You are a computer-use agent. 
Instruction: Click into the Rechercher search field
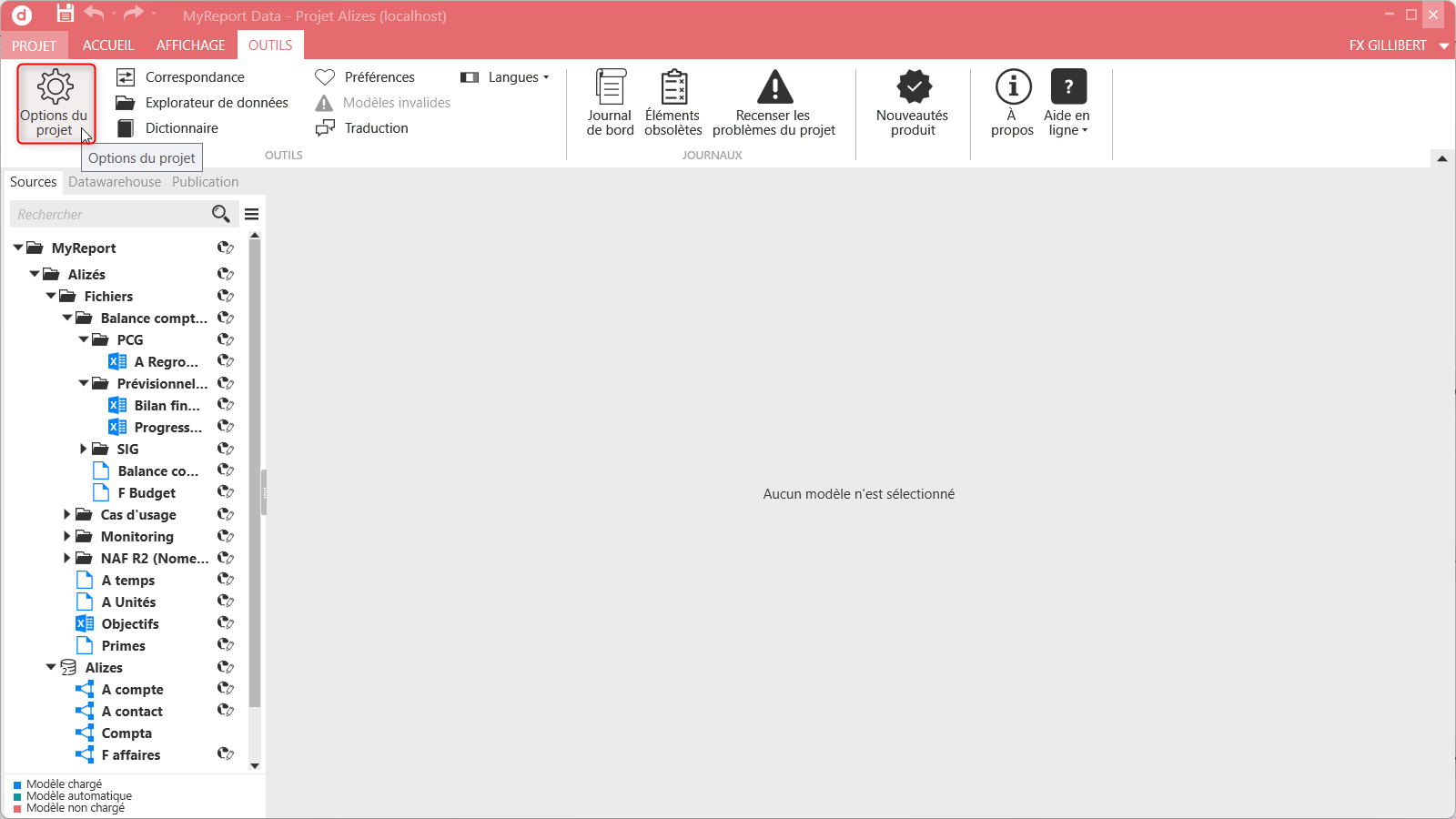[111, 215]
